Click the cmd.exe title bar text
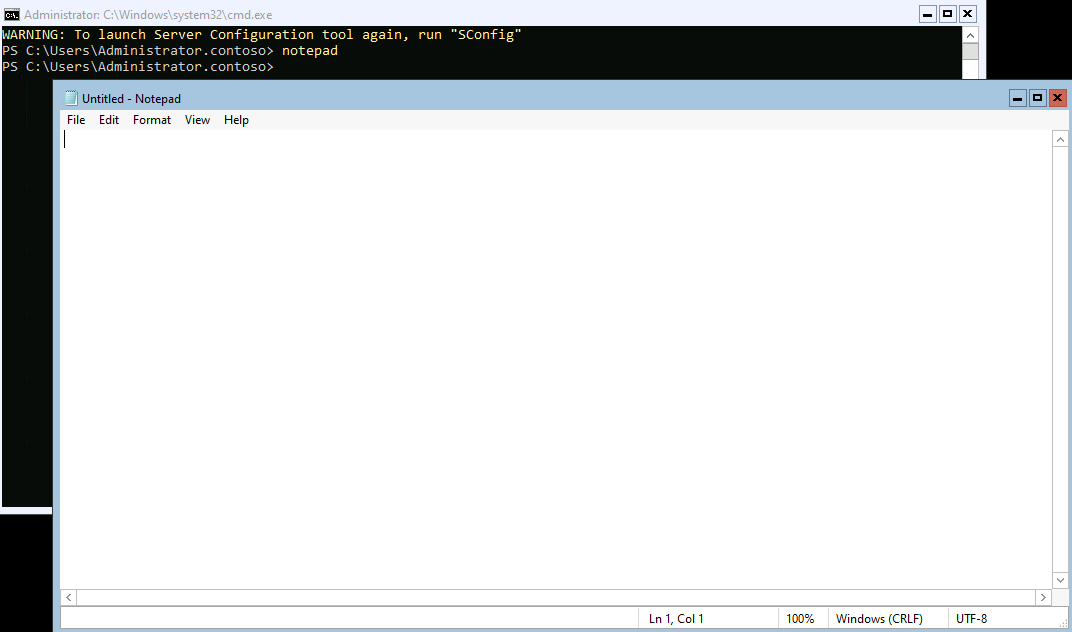The image size is (1072, 632). (x=148, y=14)
